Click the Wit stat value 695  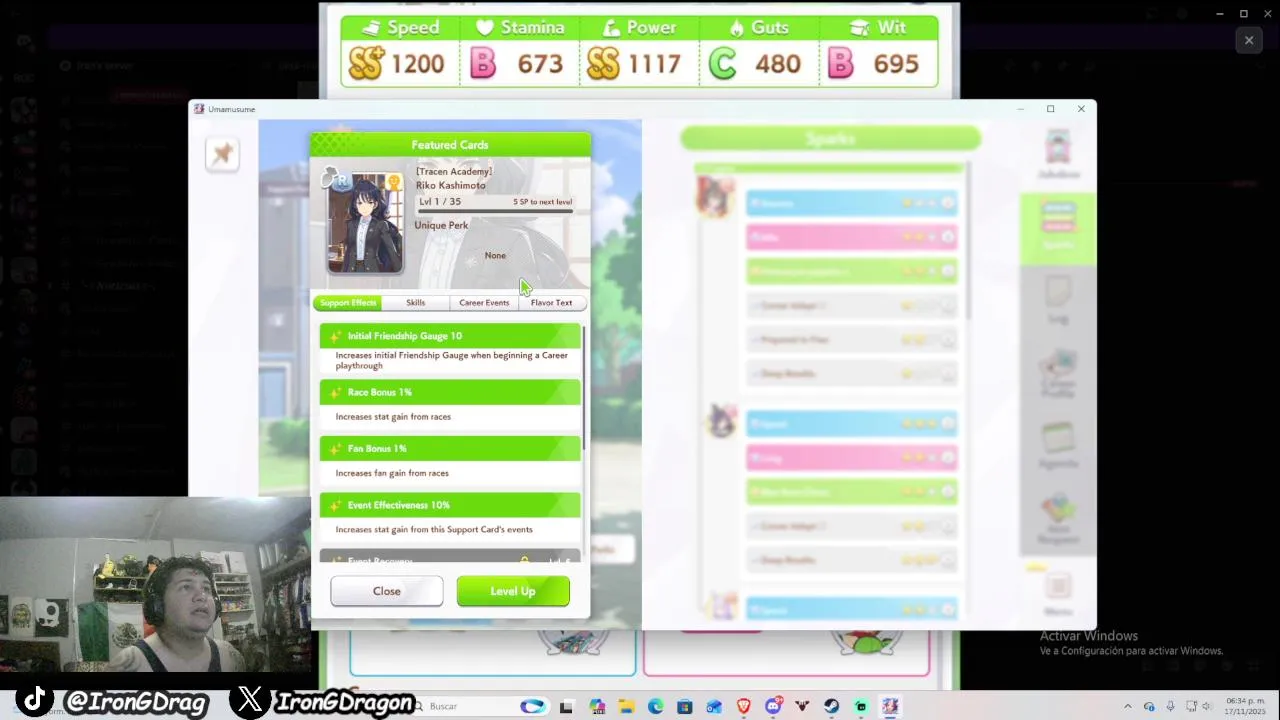click(x=896, y=64)
